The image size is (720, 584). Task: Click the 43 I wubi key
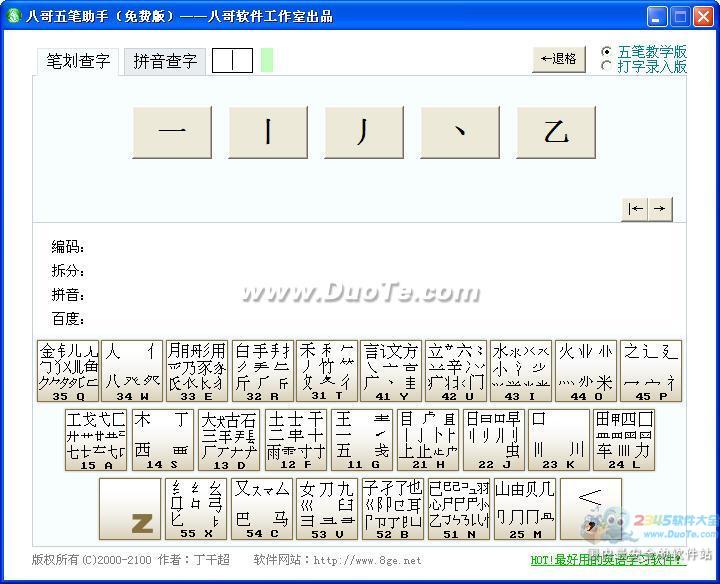pyautogui.click(x=521, y=371)
